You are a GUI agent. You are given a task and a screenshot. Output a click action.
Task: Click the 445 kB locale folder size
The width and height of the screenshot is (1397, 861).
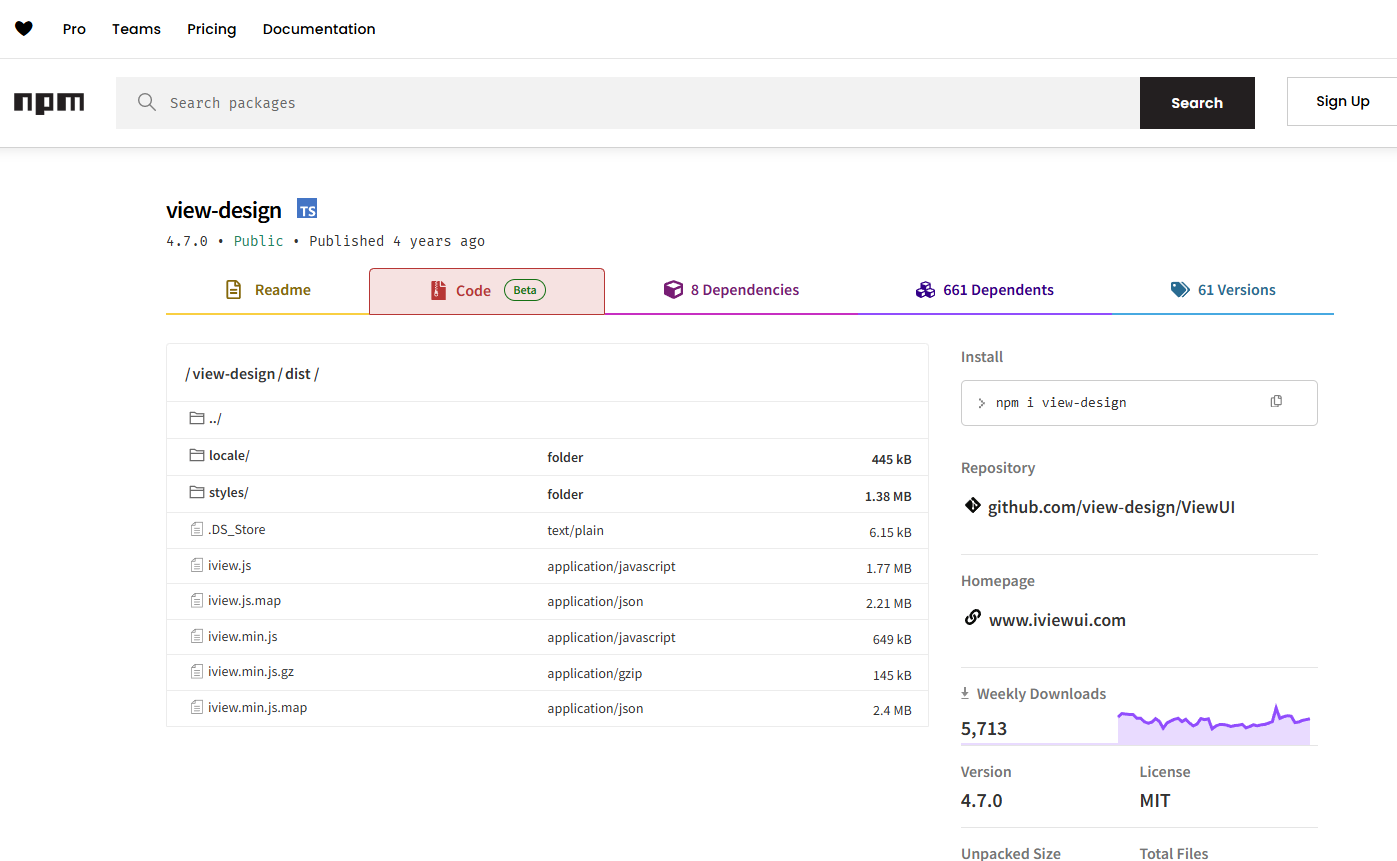click(x=891, y=460)
